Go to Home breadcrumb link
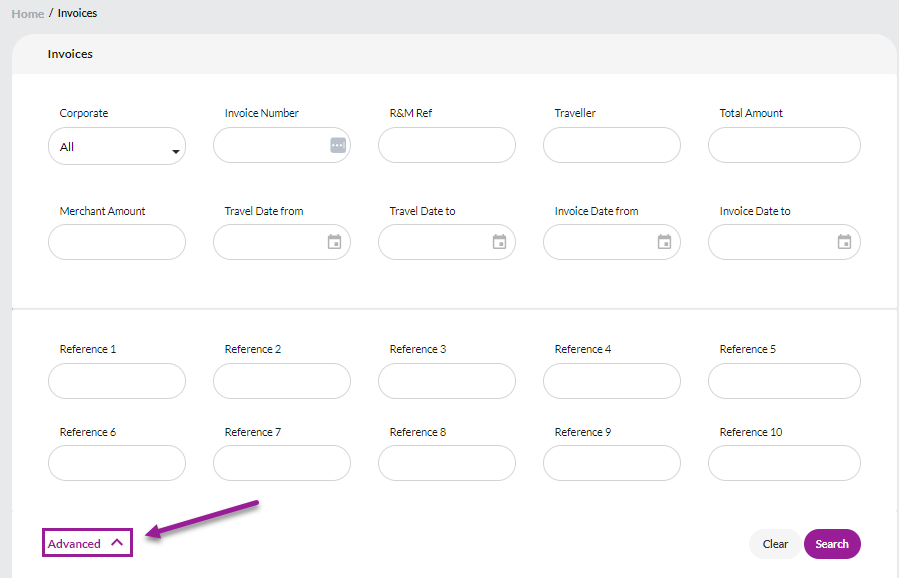 click(x=28, y=14)
